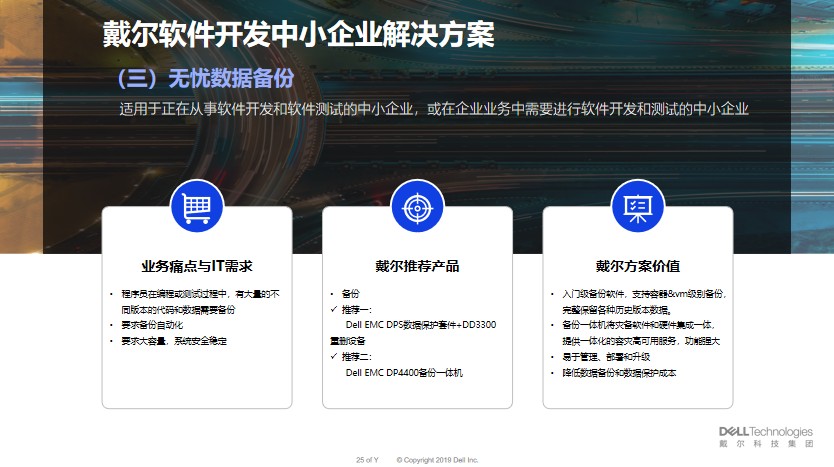Screen dimensions: 834x467
Task: Click the page number 25 of Y
Action: coord(367,460)
